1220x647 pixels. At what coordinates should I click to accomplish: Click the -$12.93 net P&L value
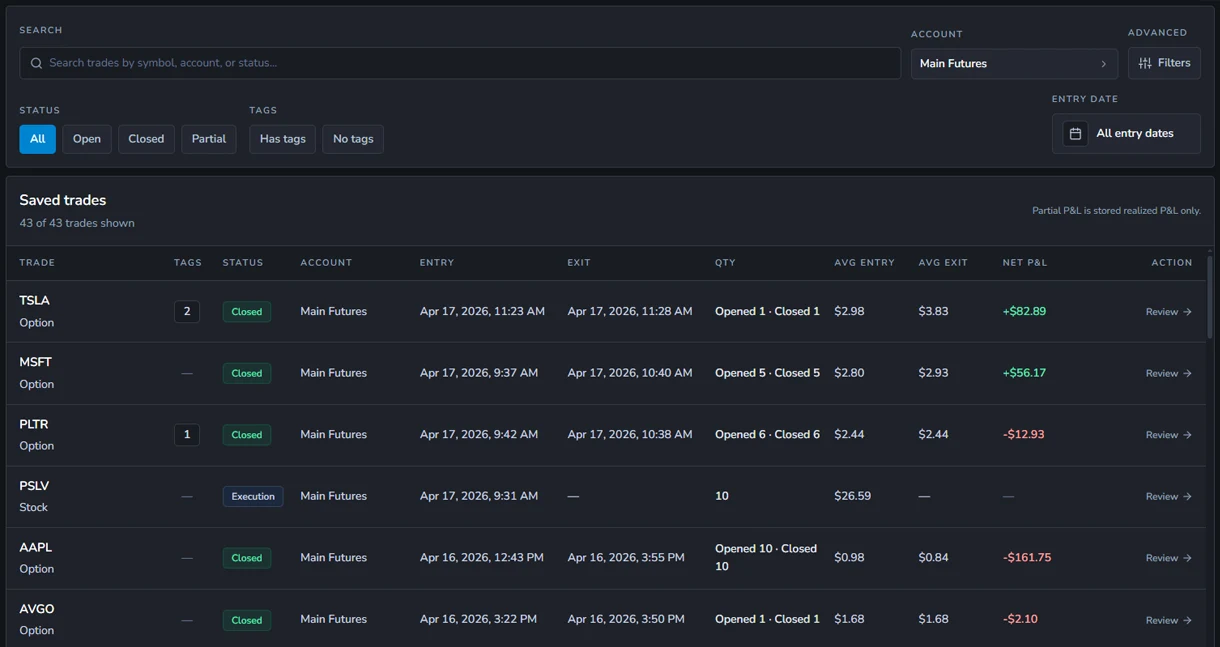pyautogui.click(x=1024, y=435)
